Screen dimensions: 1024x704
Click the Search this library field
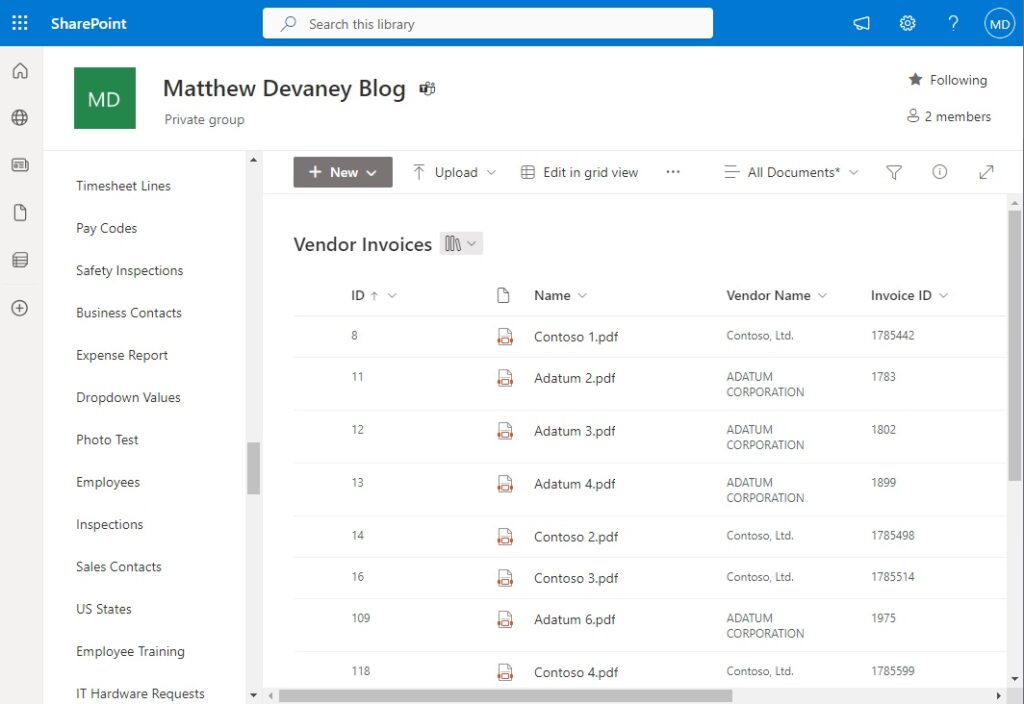point(487,24)
